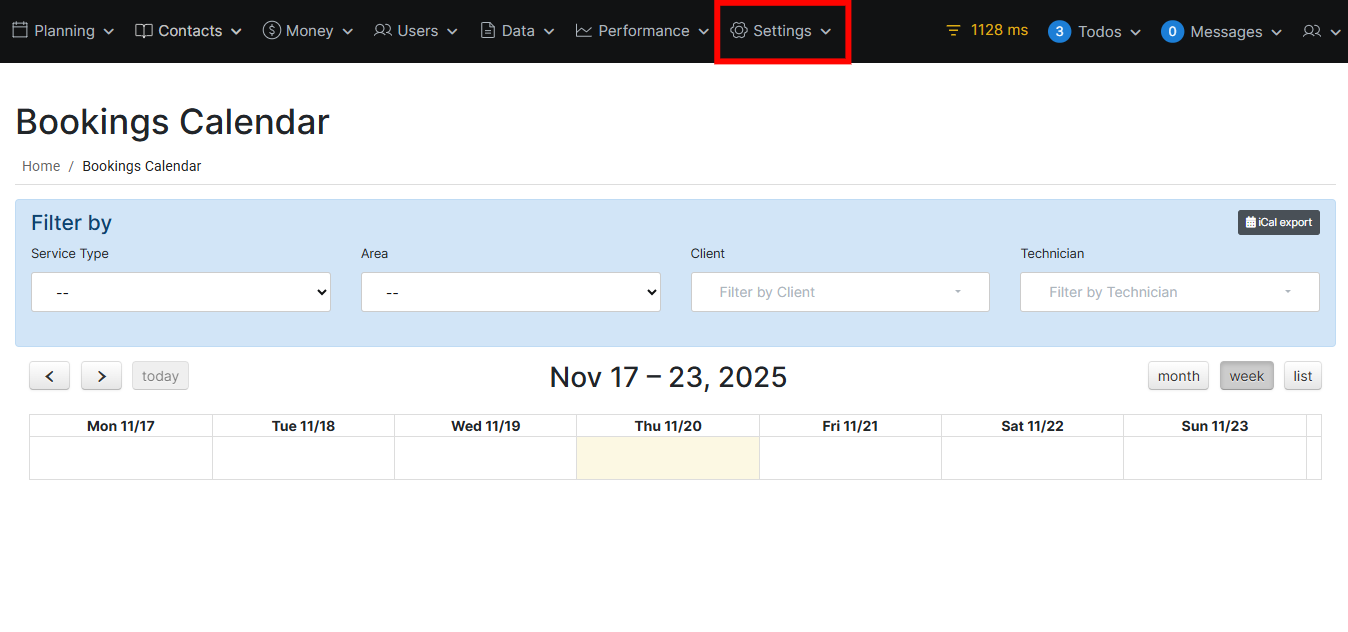Click the Performance chart icon
The width and height of the screenshot is (1348, 632).
(584, 31)
